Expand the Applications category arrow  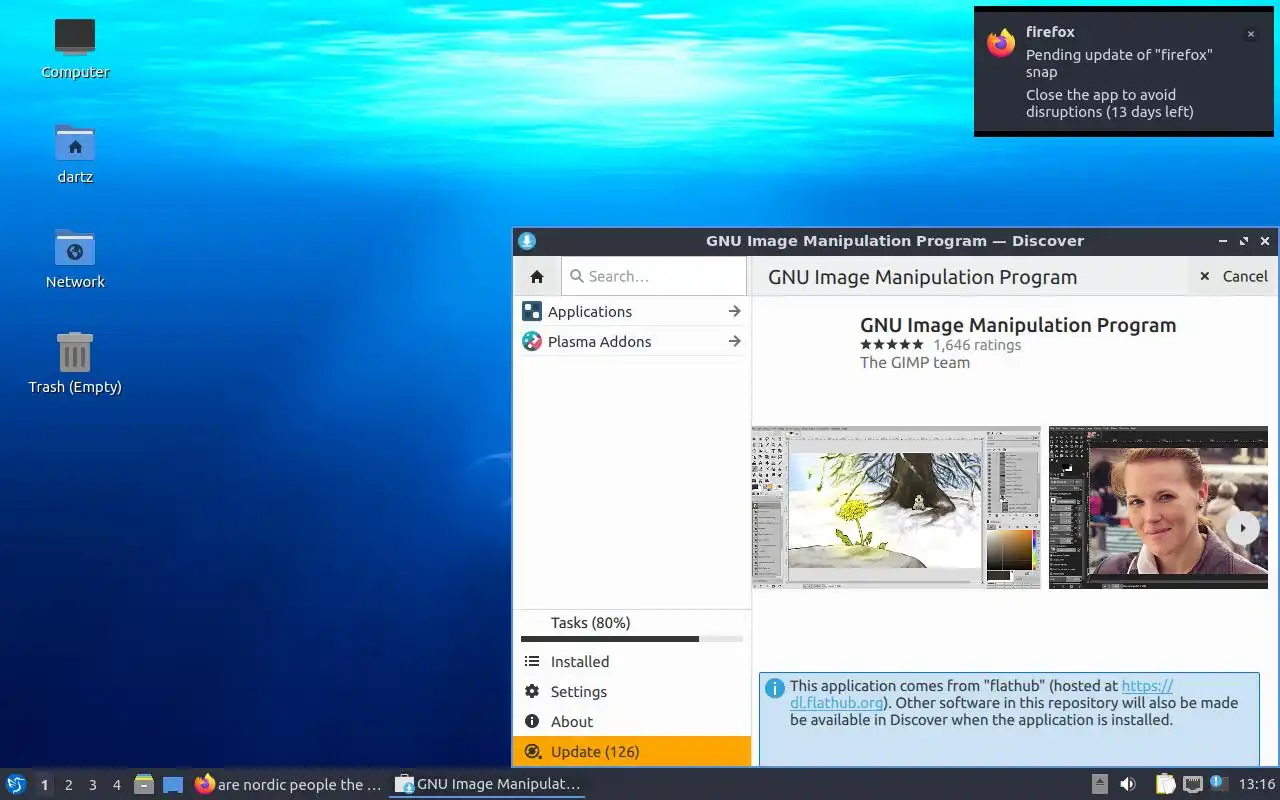pos(734,312)
